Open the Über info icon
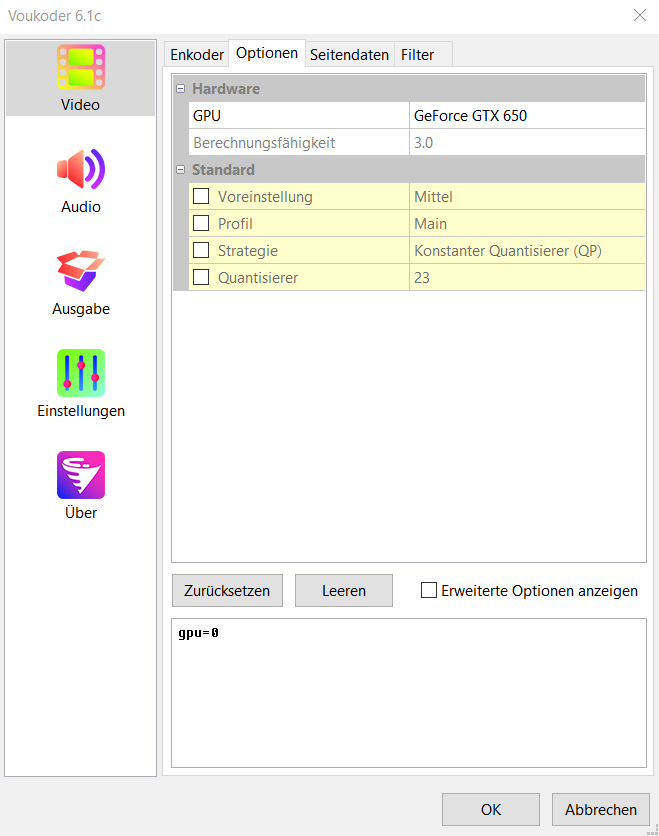 point(81,476)
